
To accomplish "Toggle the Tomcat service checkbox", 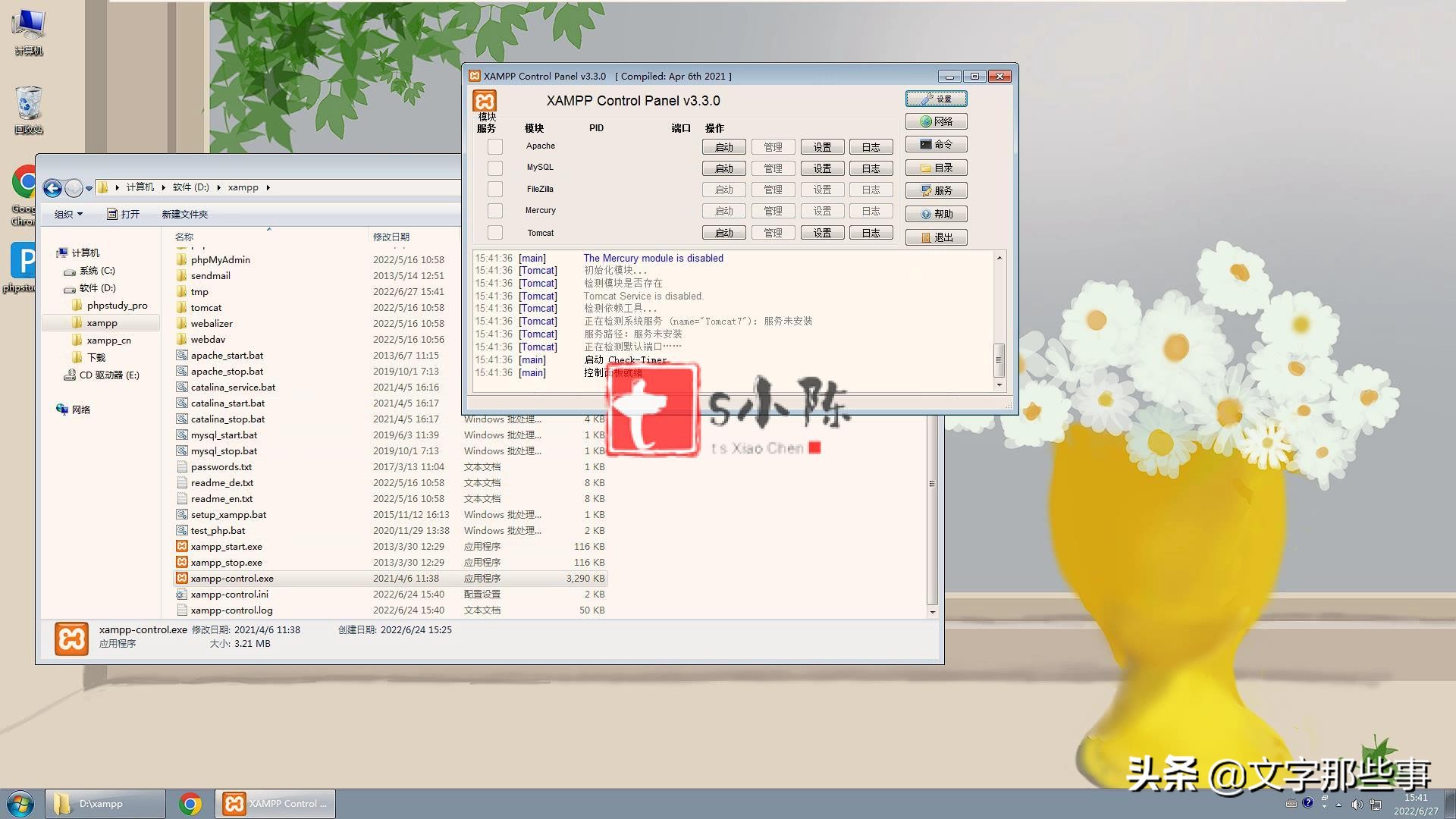I will (x=495, y=233).
